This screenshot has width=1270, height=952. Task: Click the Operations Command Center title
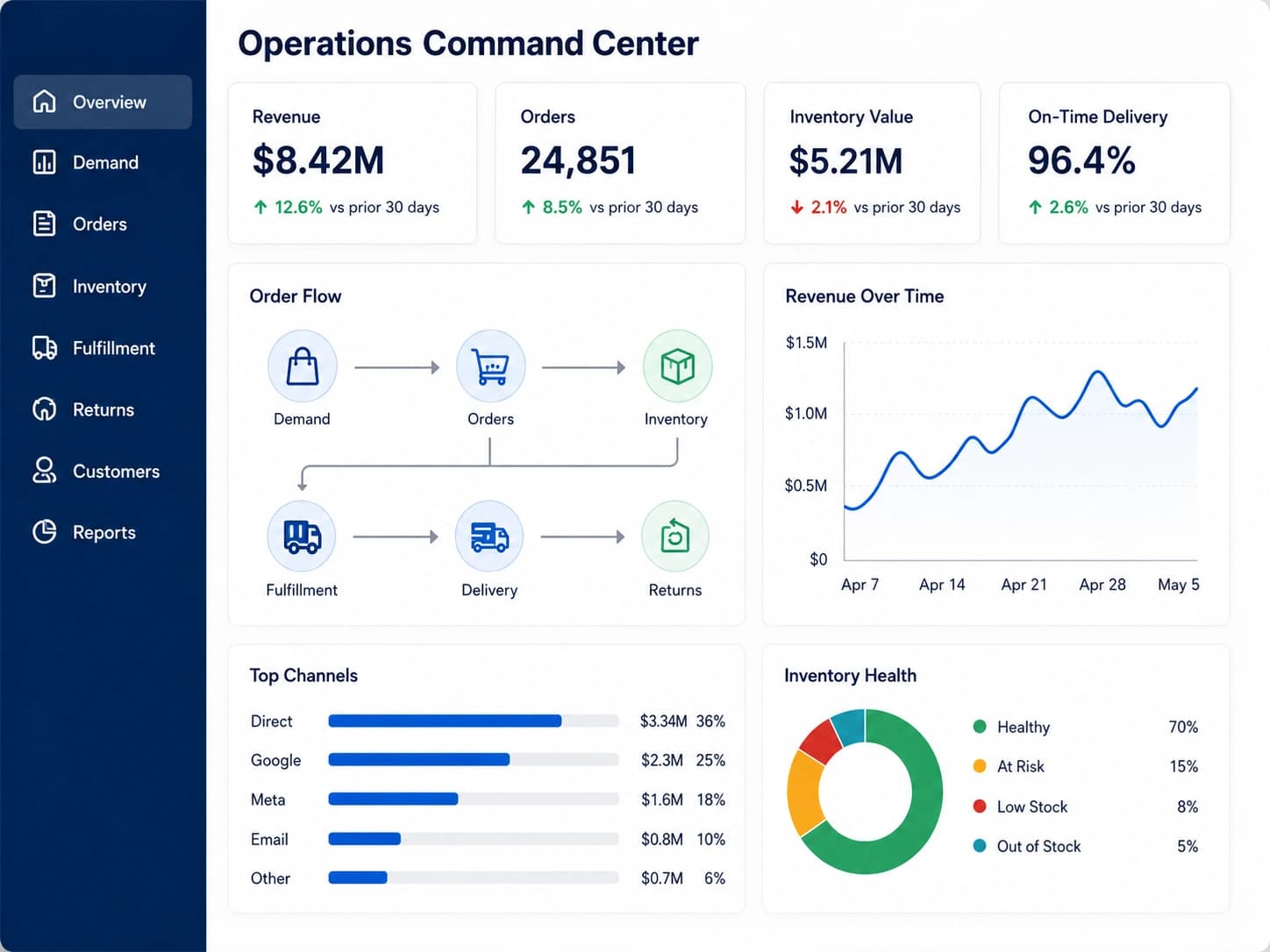(468, 43)
